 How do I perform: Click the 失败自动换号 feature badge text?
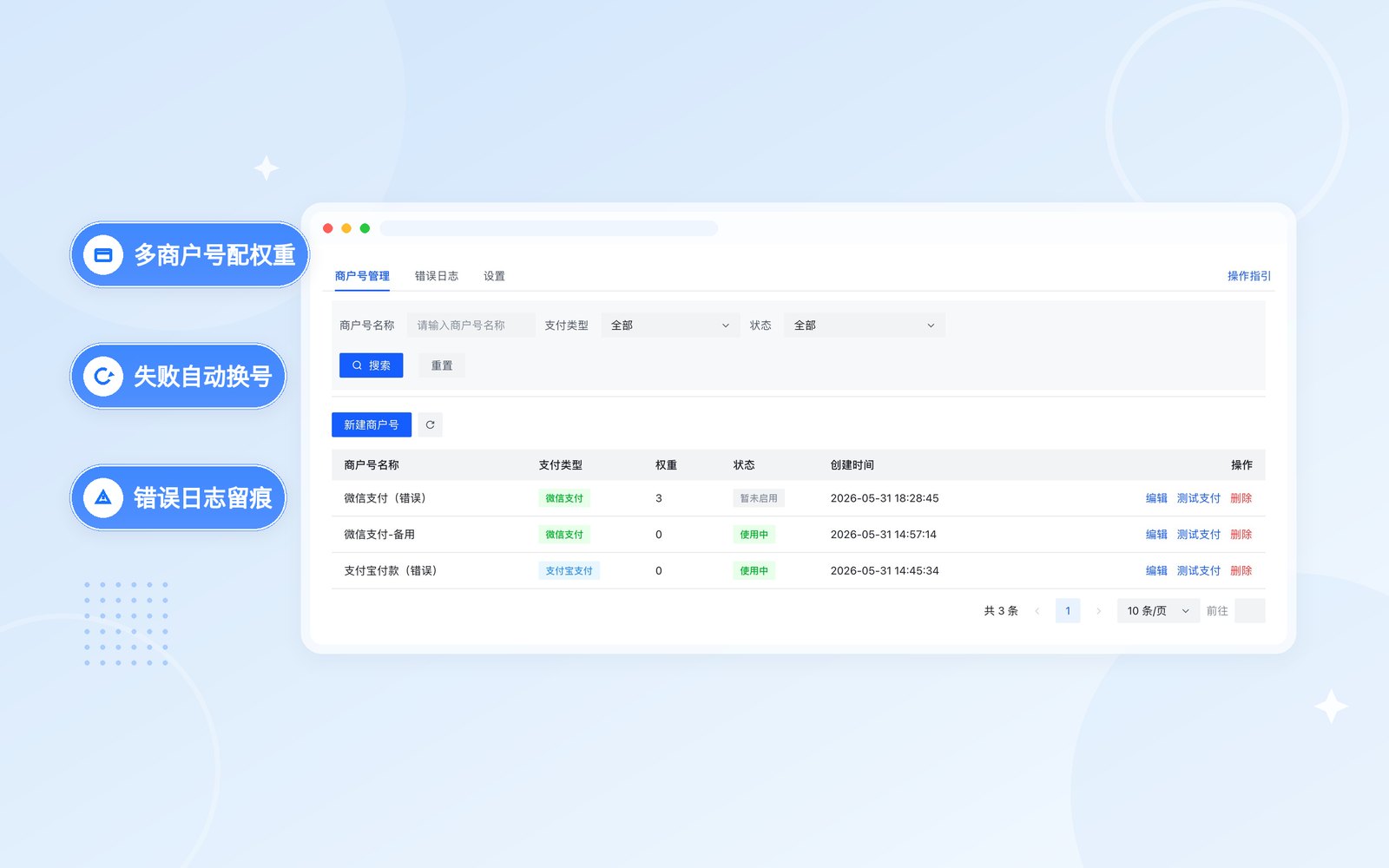tap(202, 377)
